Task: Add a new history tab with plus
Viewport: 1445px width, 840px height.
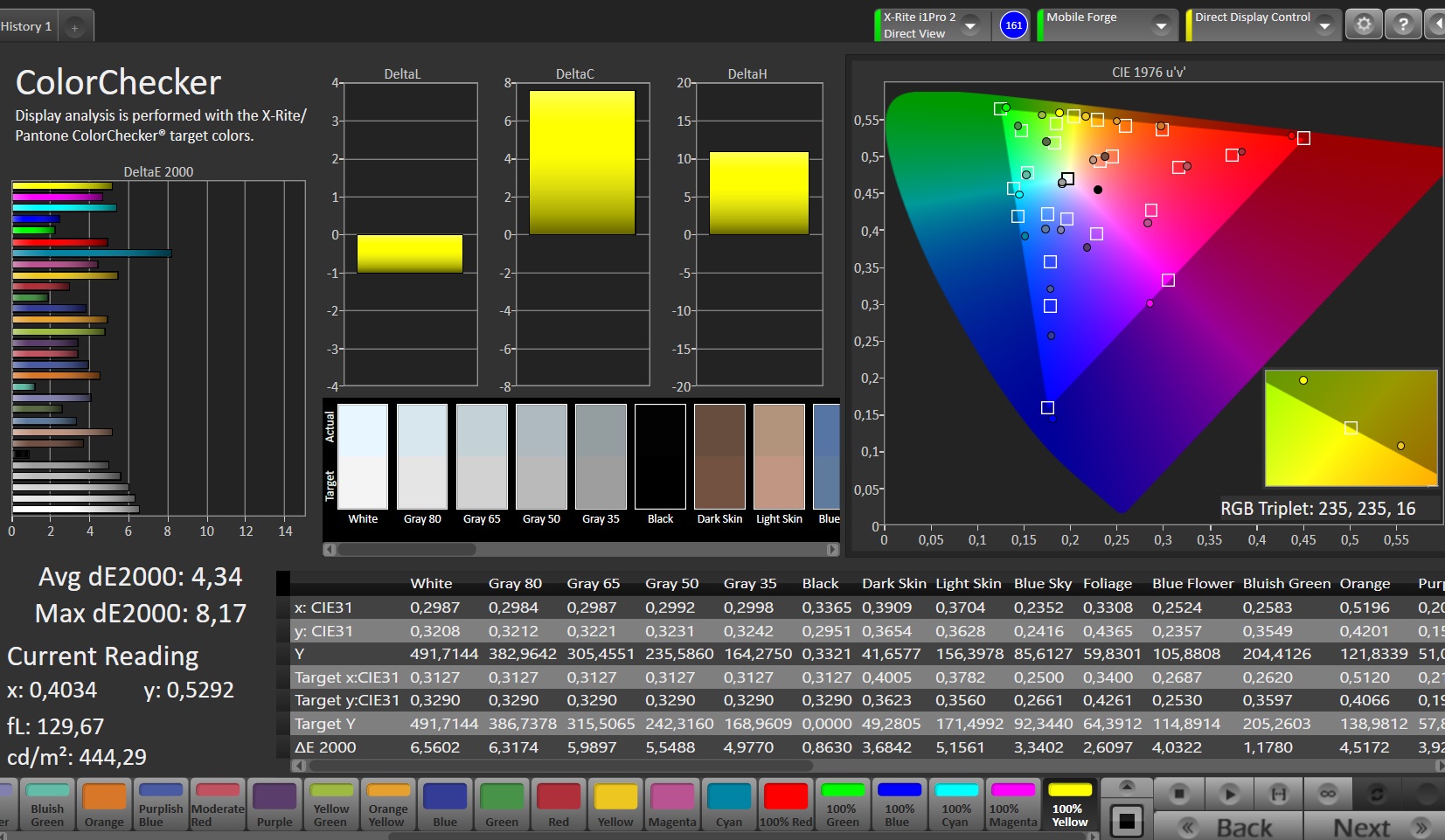Action: coord(75,28)
